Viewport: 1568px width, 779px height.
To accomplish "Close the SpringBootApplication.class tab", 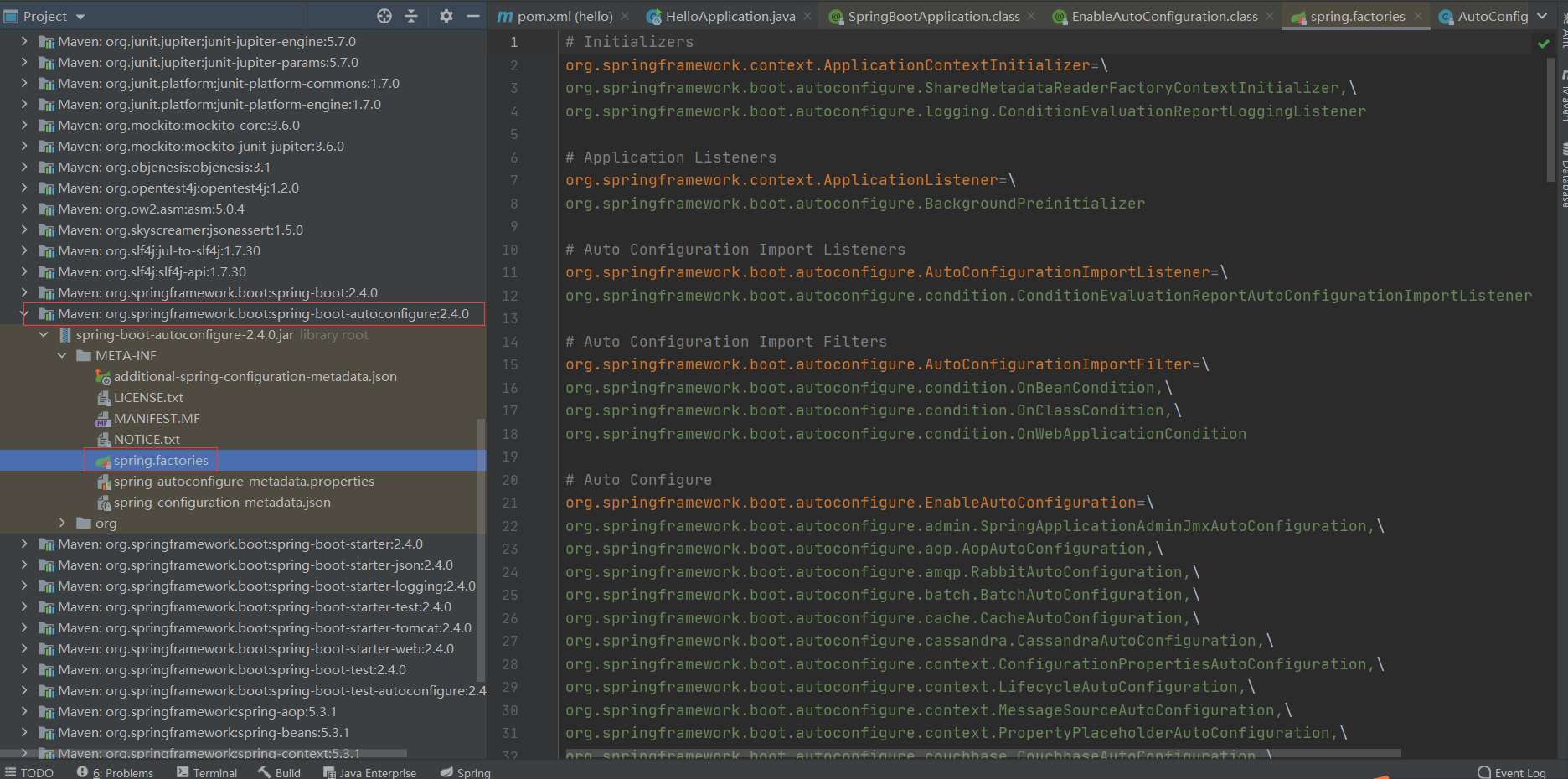I will (x=1031, y=16).
